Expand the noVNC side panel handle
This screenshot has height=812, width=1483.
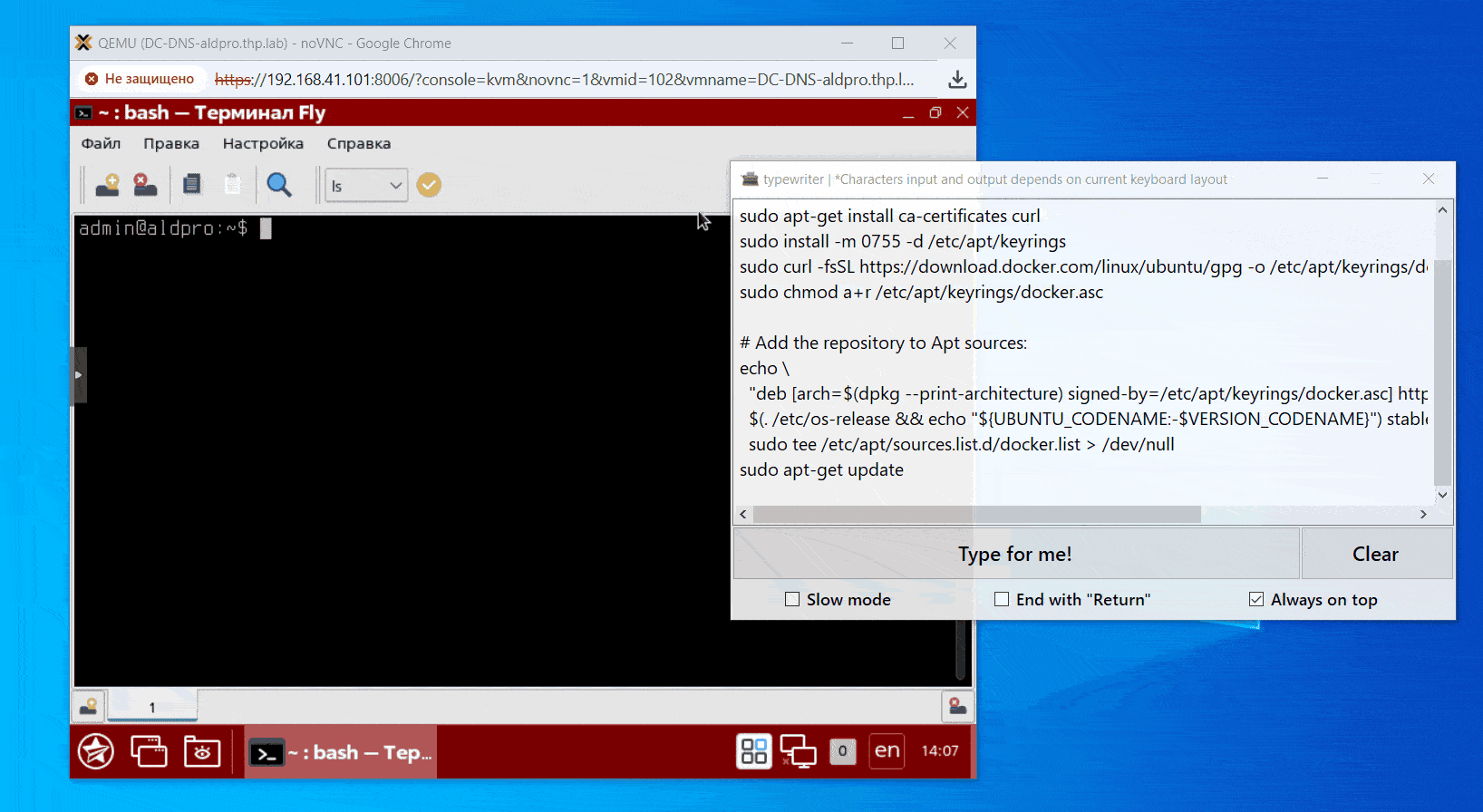[79, 374]
